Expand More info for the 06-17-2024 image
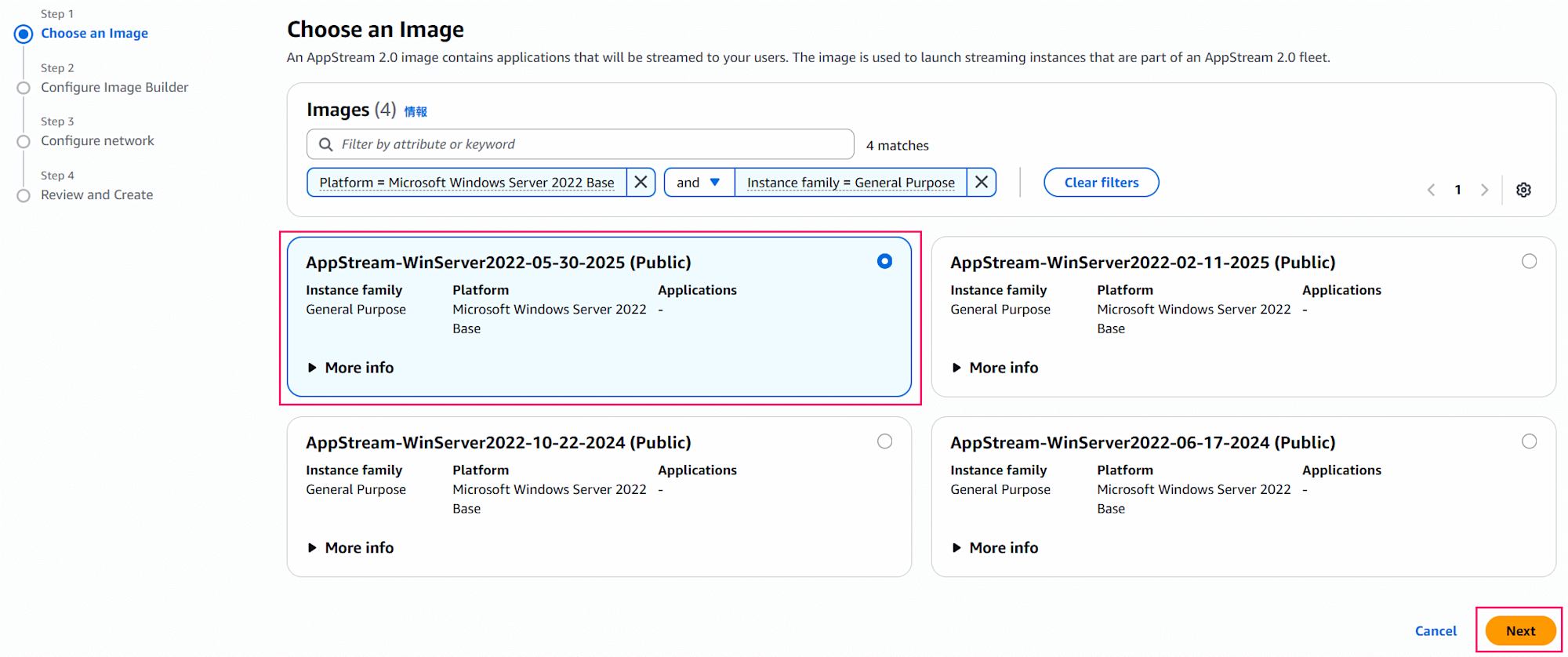The height and width of the screenshot is (657, 1568). pos(995,548)
